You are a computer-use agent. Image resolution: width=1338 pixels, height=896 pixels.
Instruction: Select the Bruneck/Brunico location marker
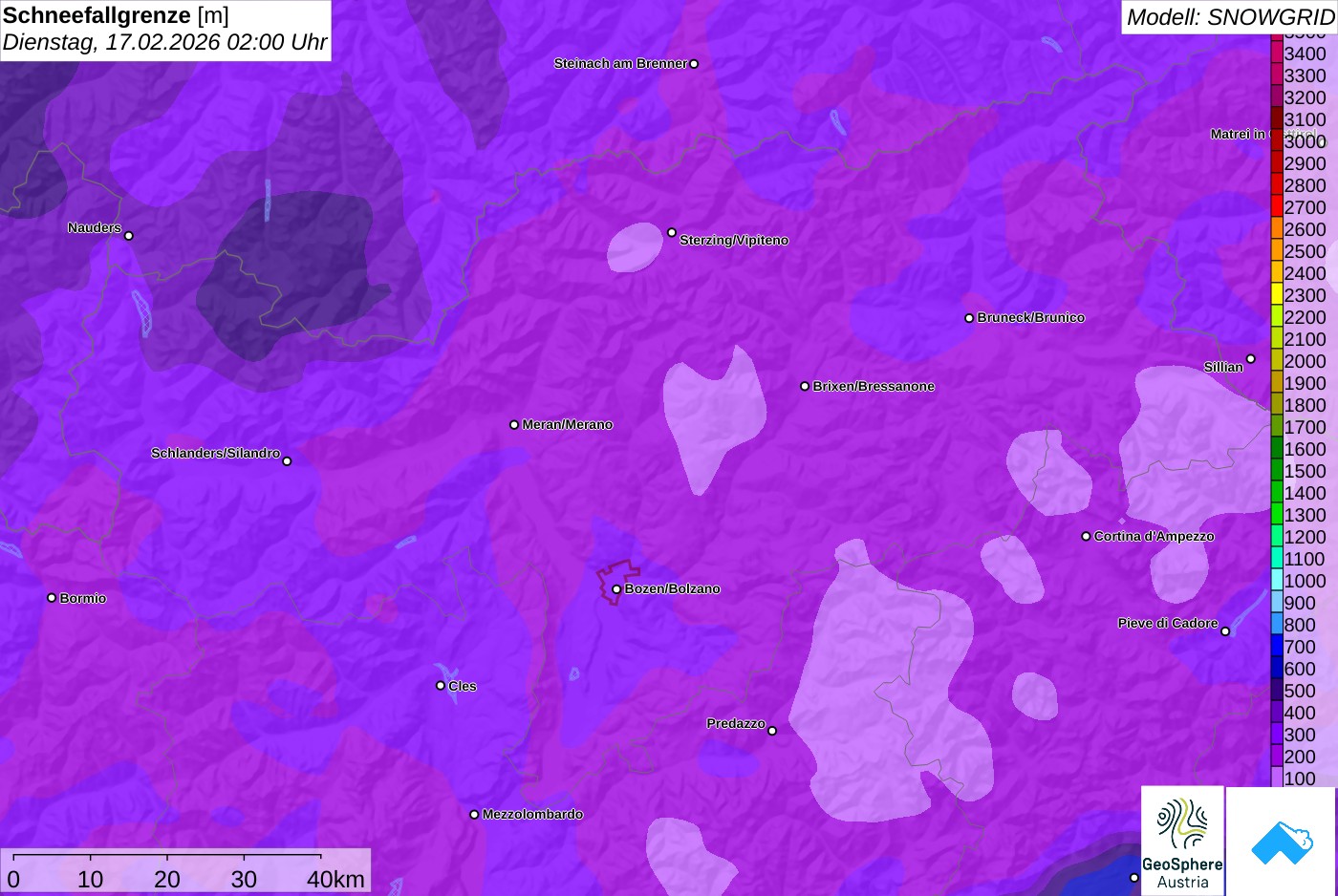pos(969,318)
